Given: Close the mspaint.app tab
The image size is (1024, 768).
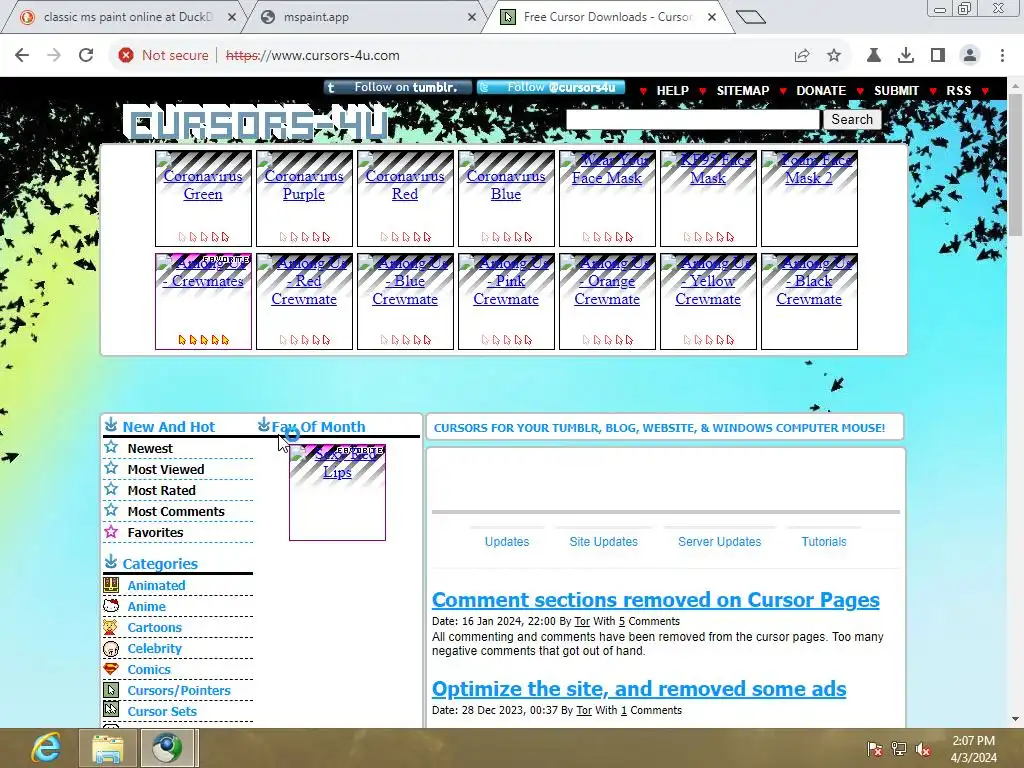Looking at the screenshot, I should 472,17.
